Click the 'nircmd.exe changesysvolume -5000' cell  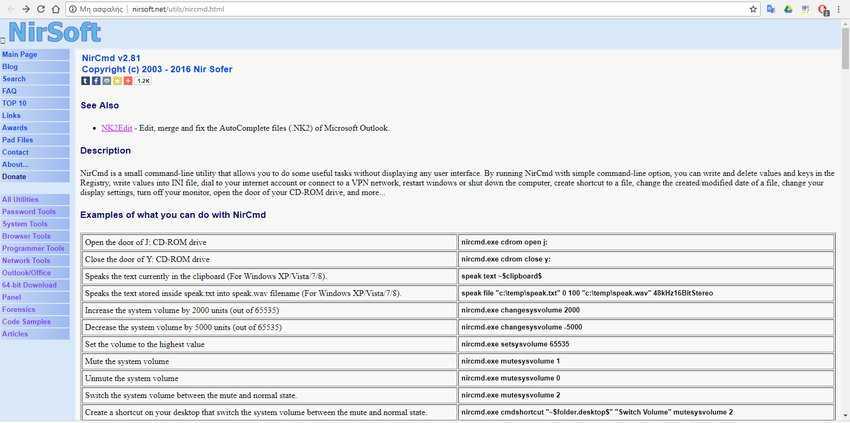tap(646, 327)
